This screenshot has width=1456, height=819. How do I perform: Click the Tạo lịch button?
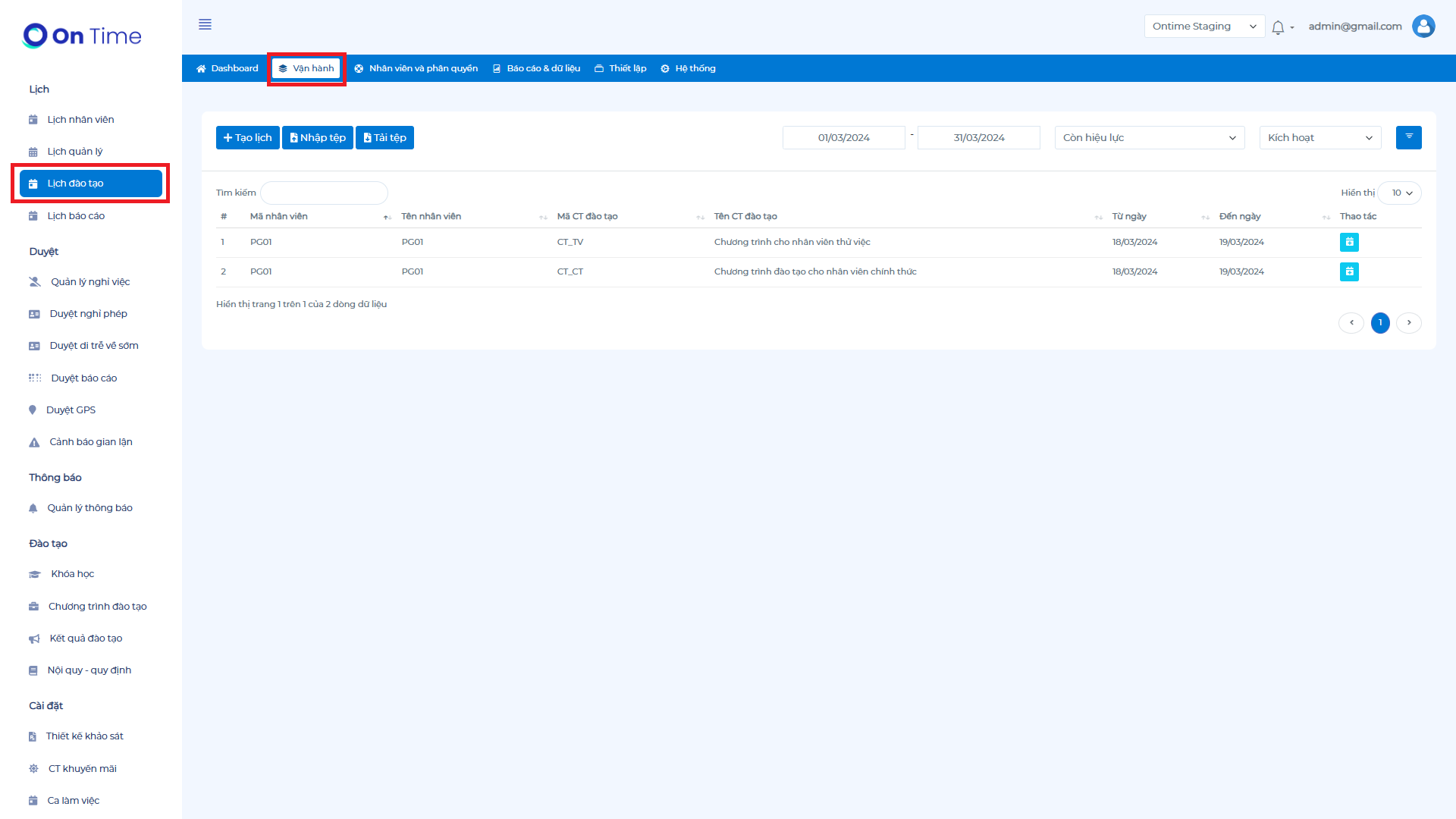(x=247, y=138)
